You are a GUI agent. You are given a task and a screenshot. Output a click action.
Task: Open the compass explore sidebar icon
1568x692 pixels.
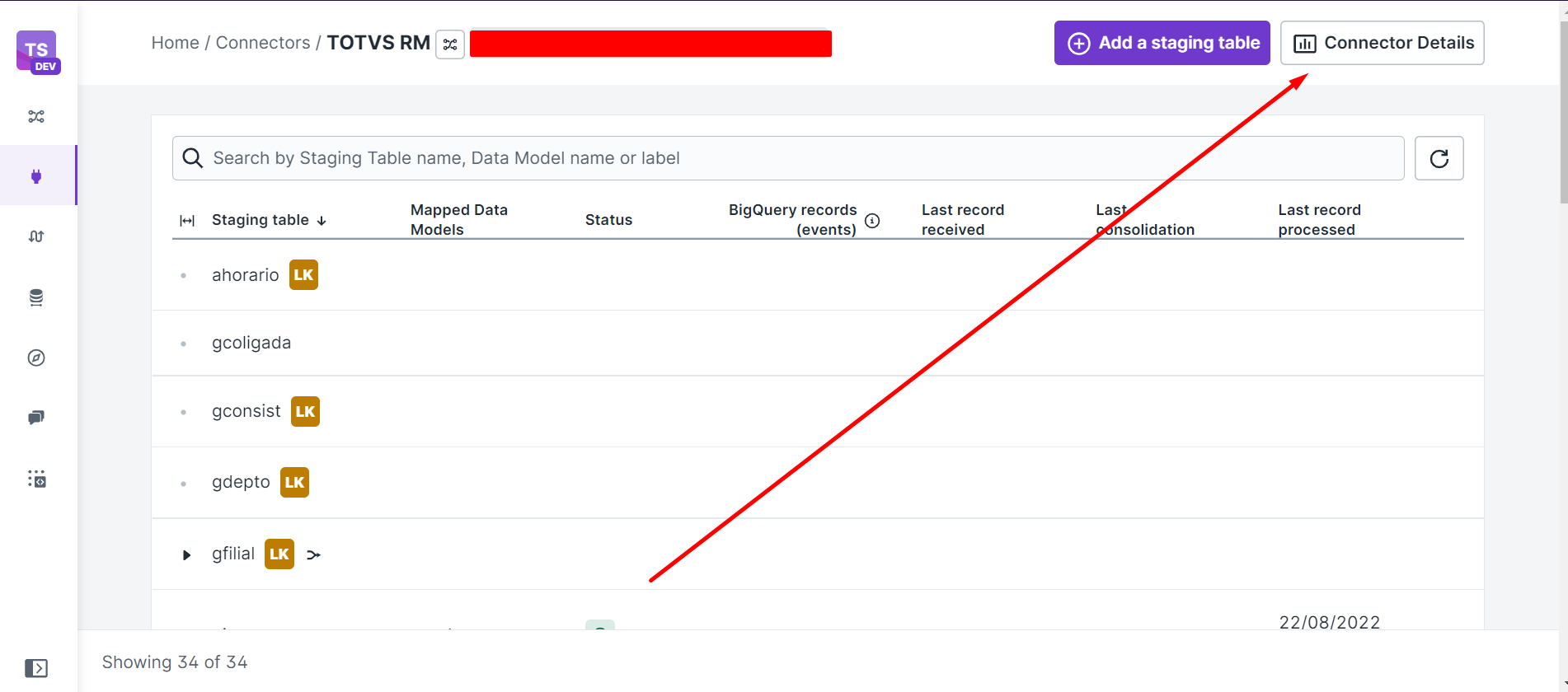36,358
